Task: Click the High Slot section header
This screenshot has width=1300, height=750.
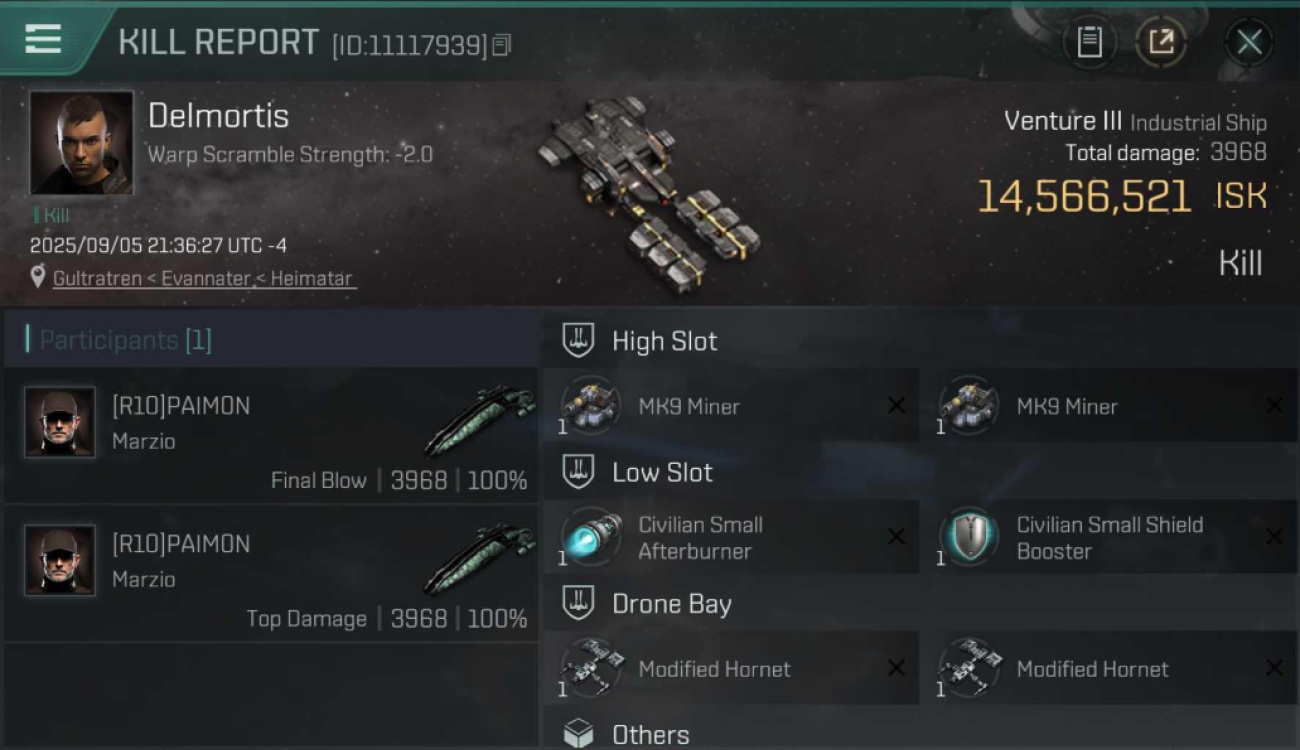Action: pos(664,341)
